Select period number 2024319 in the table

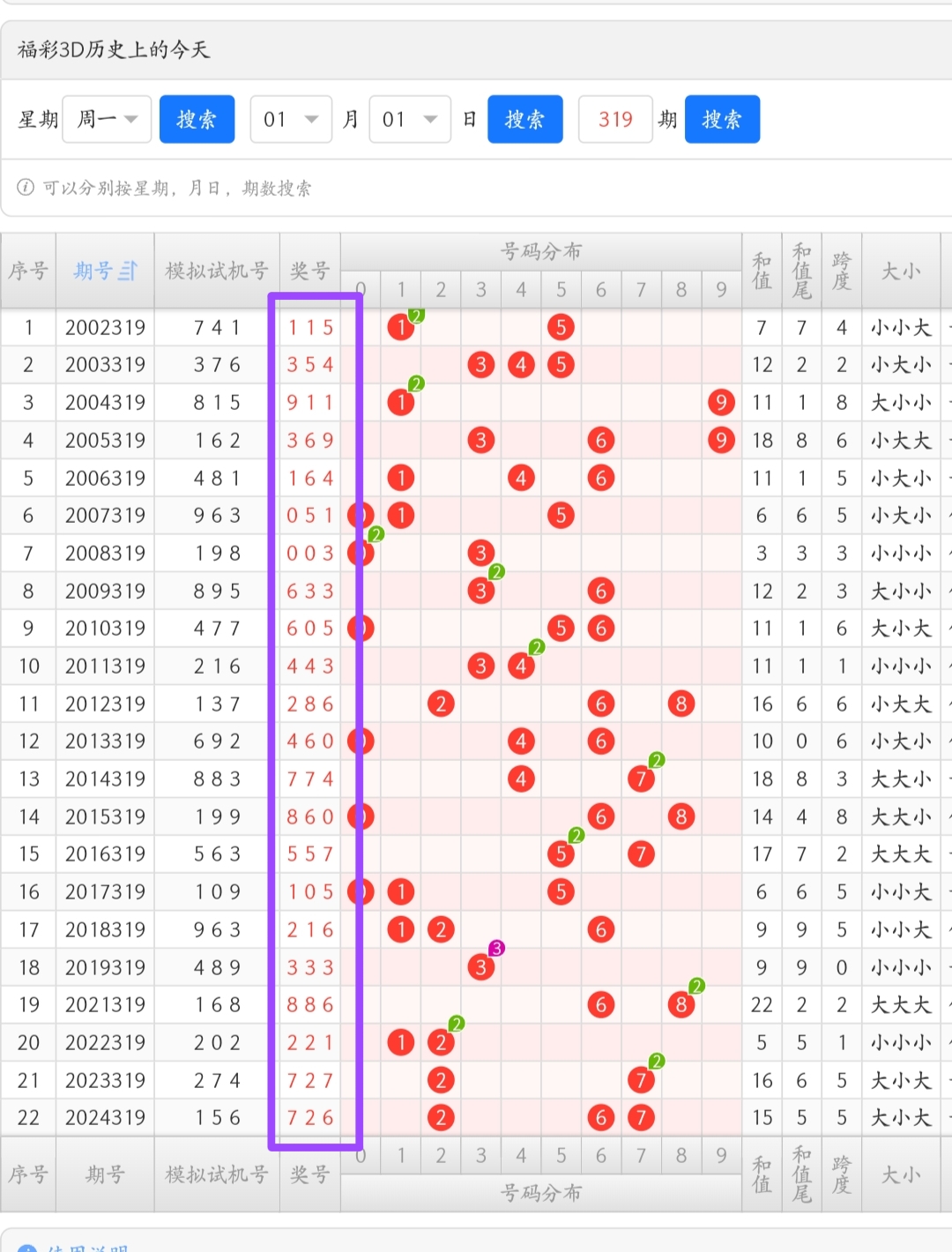pos(105,1118)
